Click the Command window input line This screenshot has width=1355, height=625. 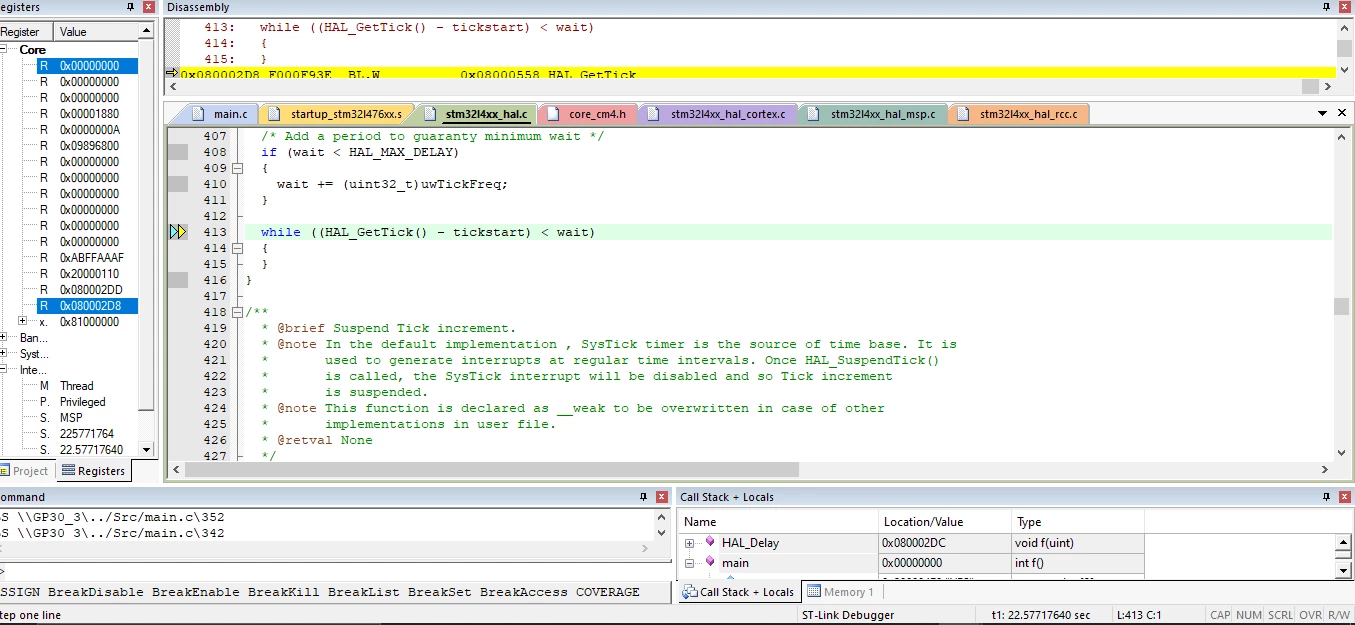(335, 572)
